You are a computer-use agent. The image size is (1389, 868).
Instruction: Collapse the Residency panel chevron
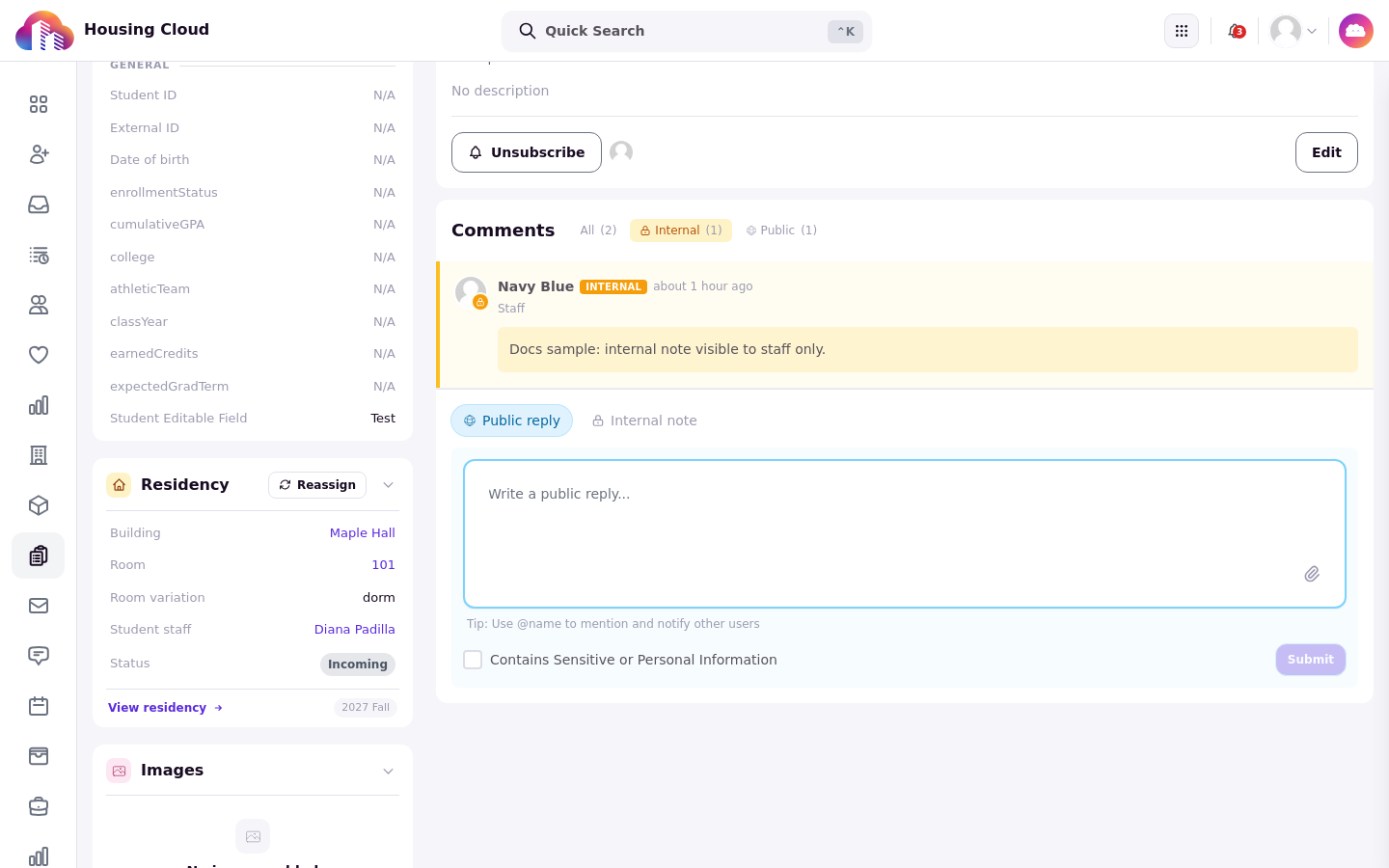388,485
